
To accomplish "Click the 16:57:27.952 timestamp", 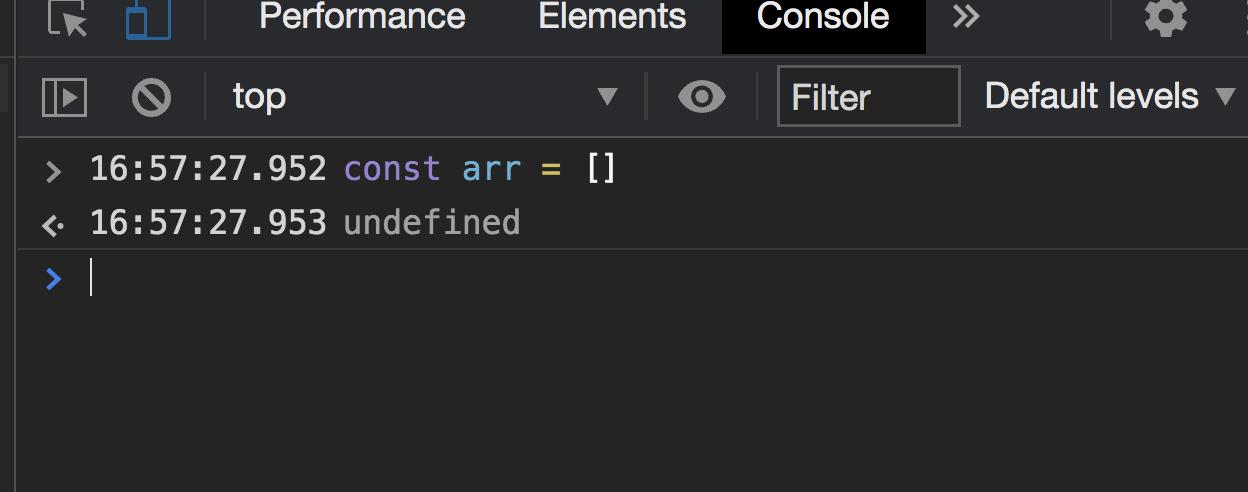I will 208,169.
